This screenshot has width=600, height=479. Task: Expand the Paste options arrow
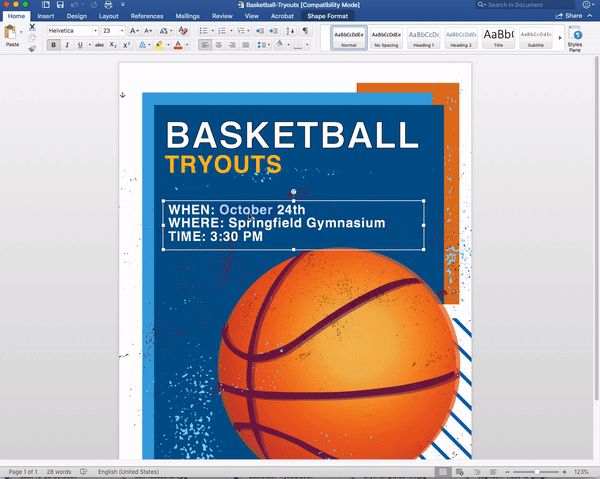pyautogui.click(x=21, y=32)
